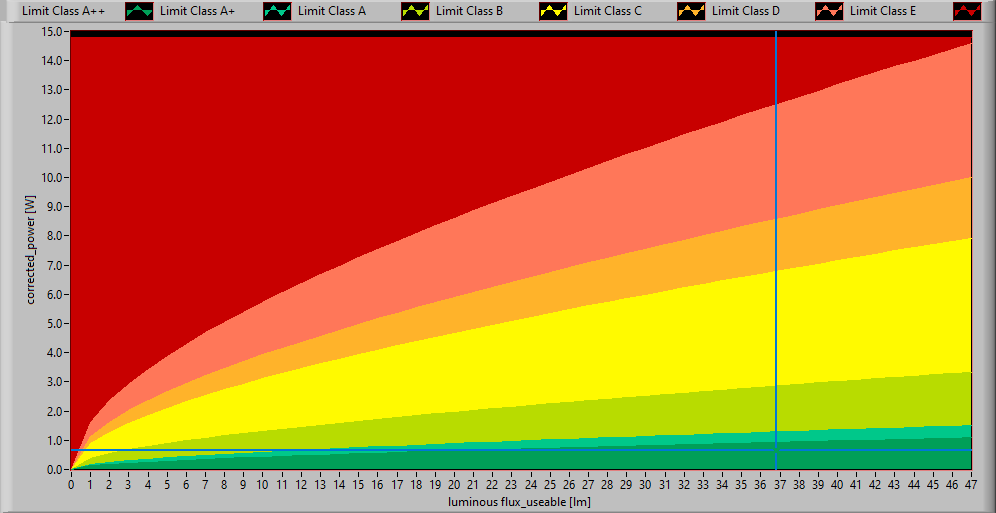Select the horizontal blue cursor line
Viewport: 996px width, 513px height.
point(400,450)
